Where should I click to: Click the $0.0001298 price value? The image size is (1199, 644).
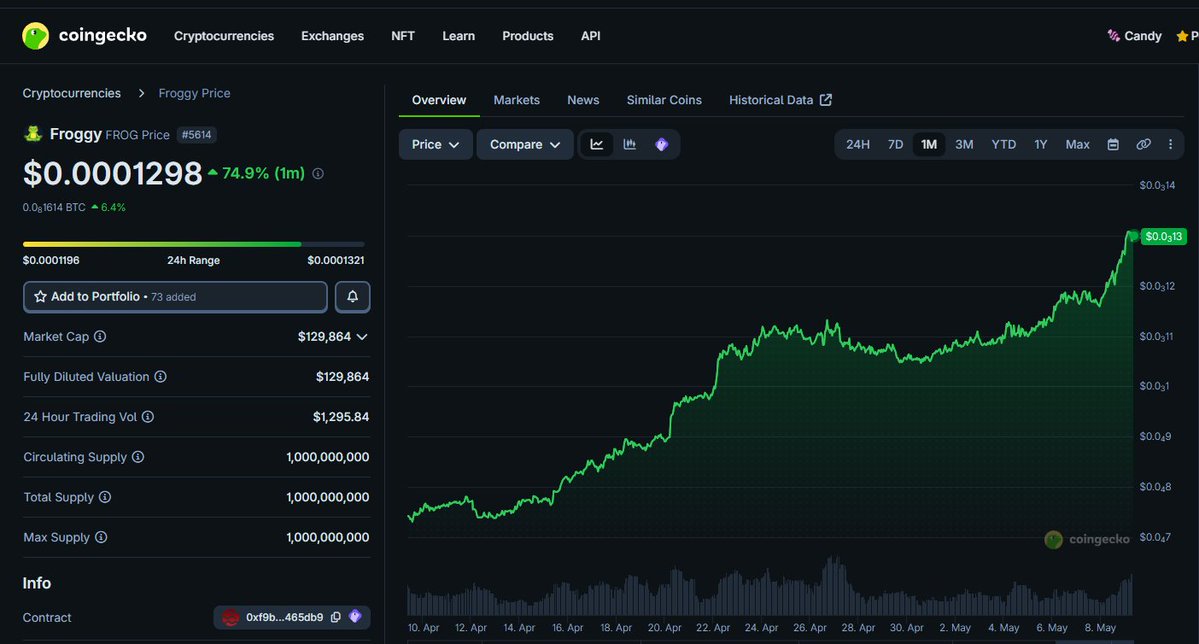pyautogui.click(x=112, y=174)
